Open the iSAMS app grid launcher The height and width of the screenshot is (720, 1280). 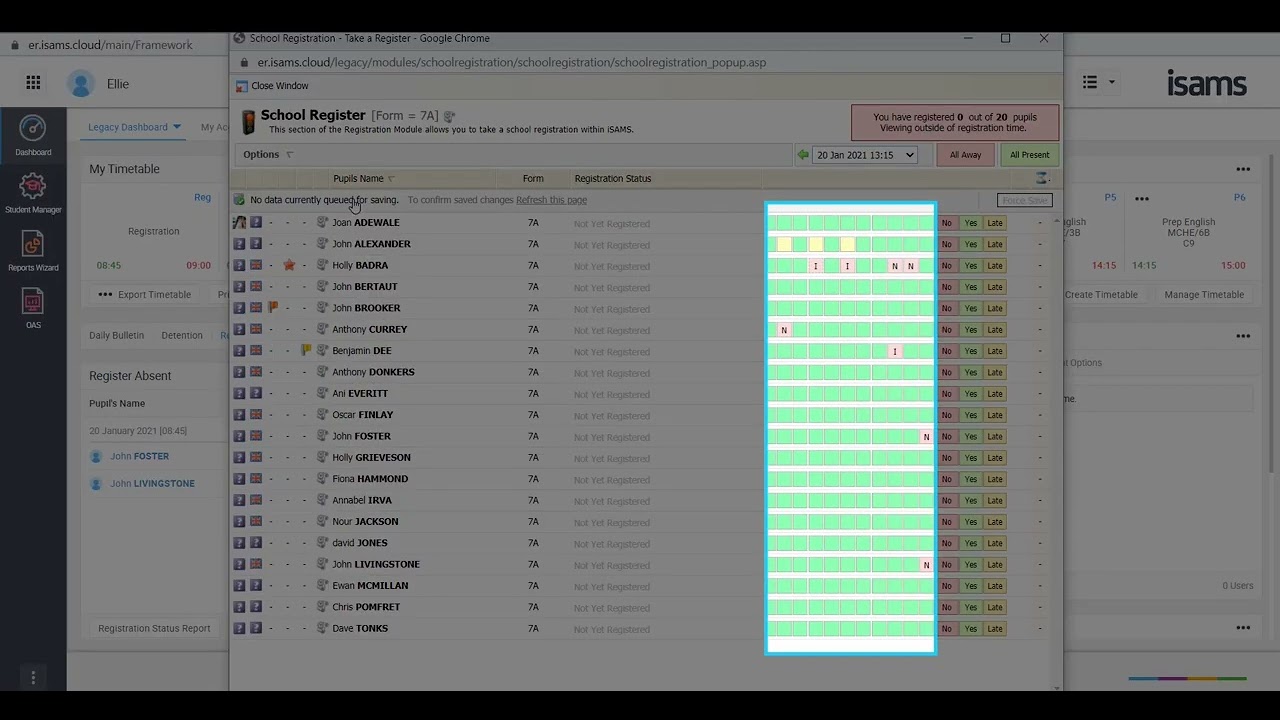(33, 83)
